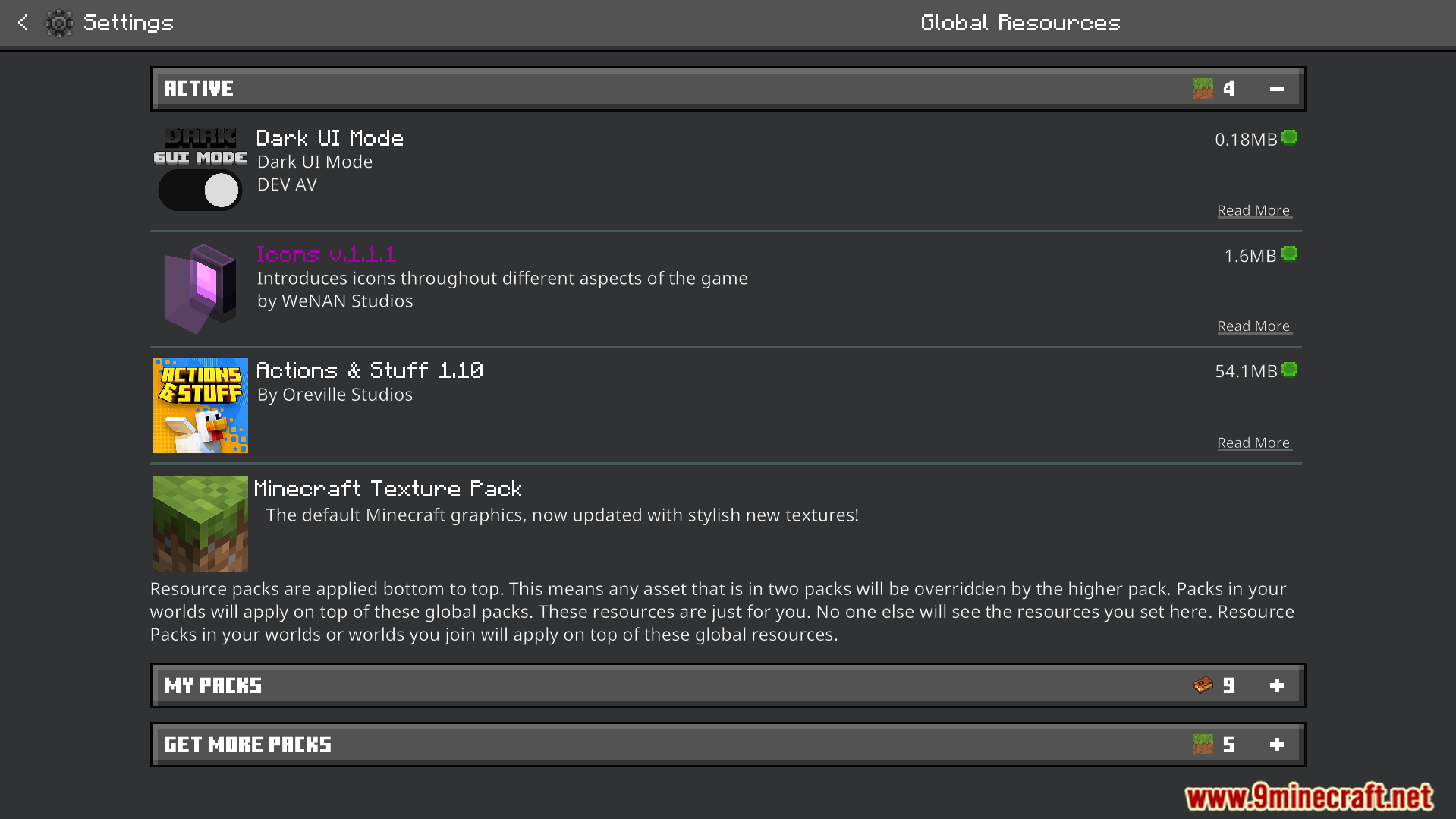Click the Global Resources heading
The height and width of the screenshot is (819, 1456).
coord(1020,23)
